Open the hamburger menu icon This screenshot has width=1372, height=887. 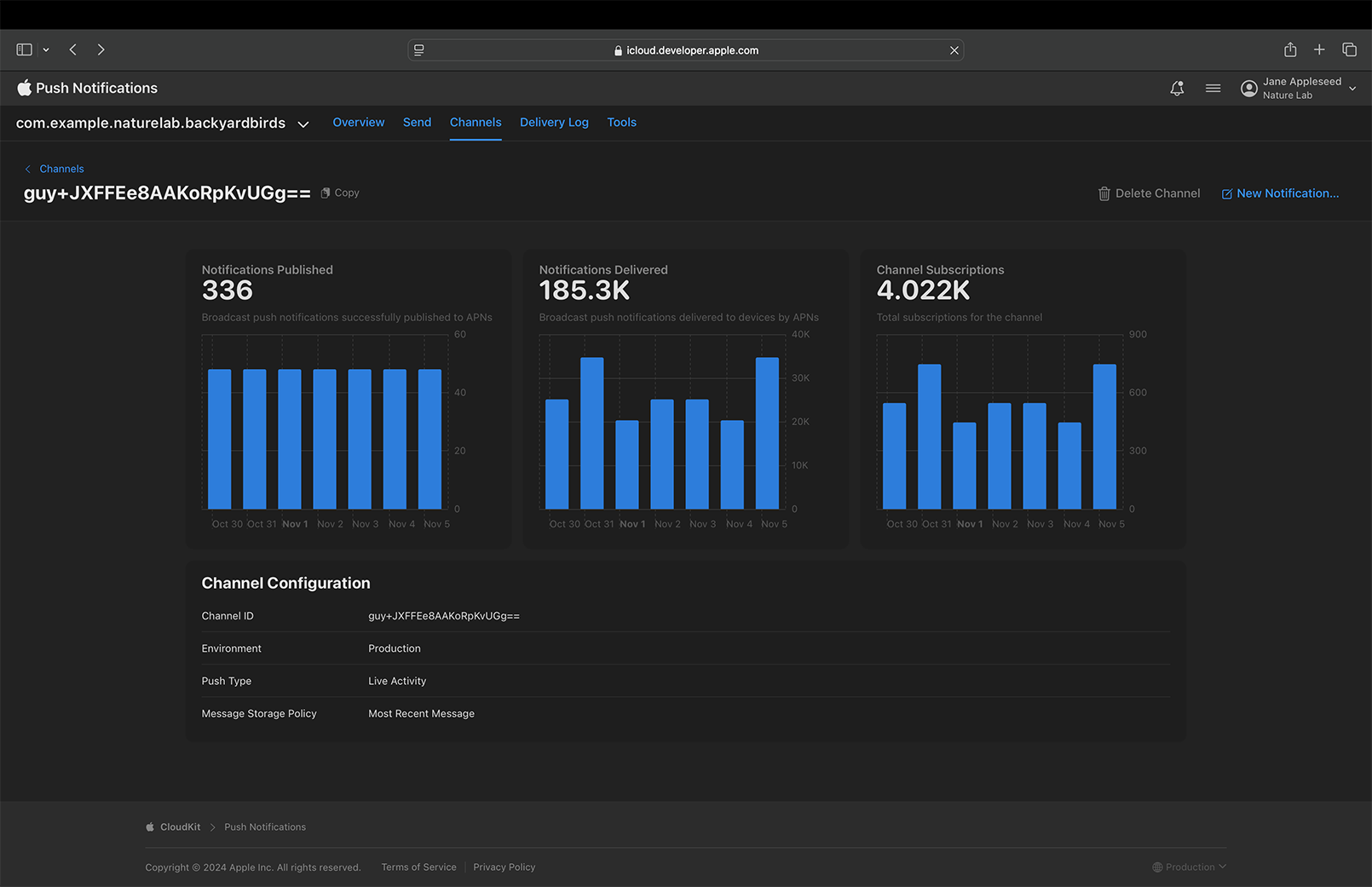coord(1213,88)
